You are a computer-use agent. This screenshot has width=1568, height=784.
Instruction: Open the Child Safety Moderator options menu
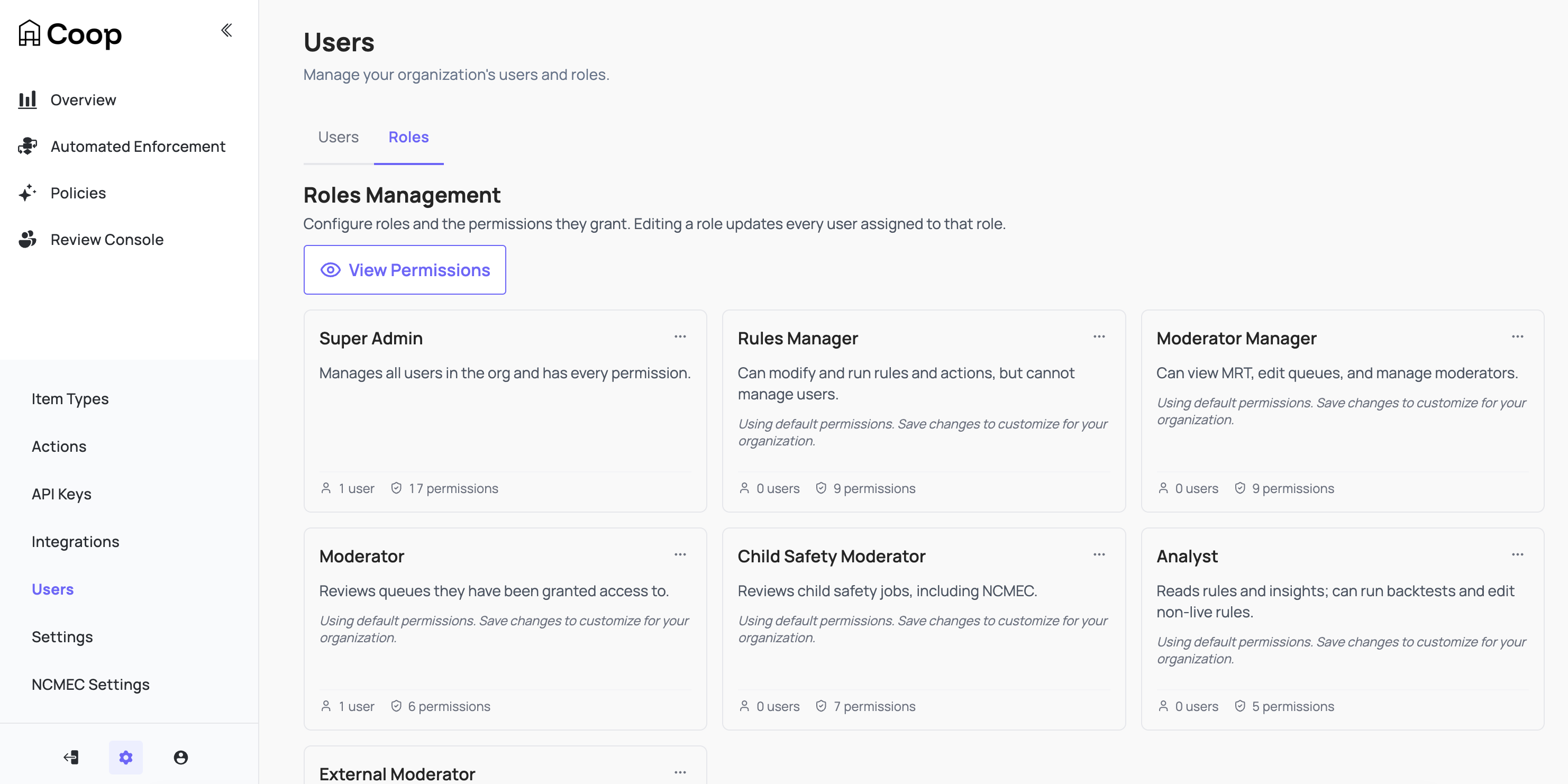pyautogui.click(x=1099, y=554)
